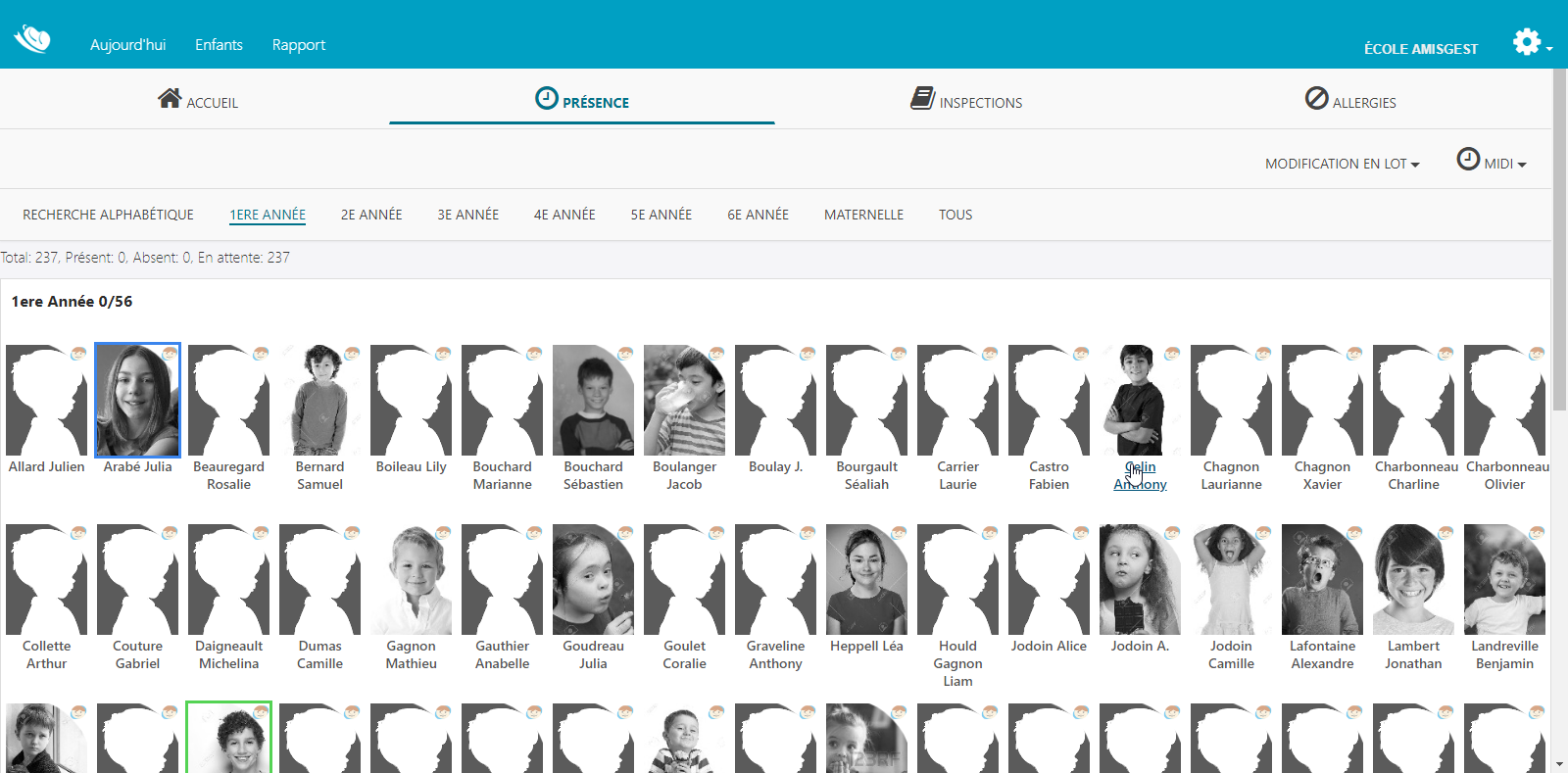Expand the arrow next to the settings gear
Image resolution: width=1568 pixels, height=773 pixels.
1549,49
